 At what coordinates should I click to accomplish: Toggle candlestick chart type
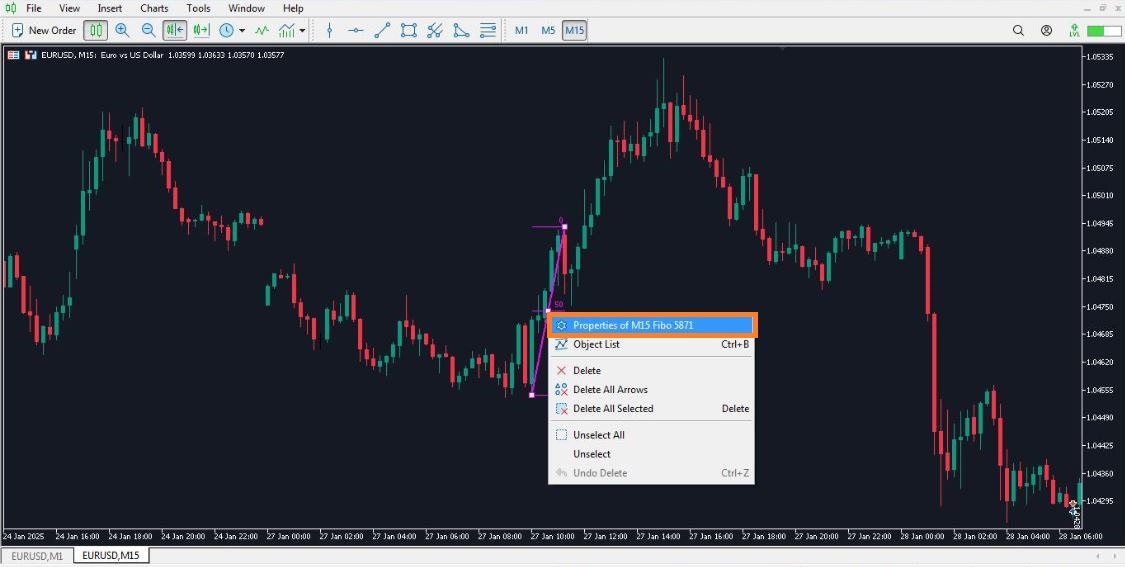click(95, 30)
